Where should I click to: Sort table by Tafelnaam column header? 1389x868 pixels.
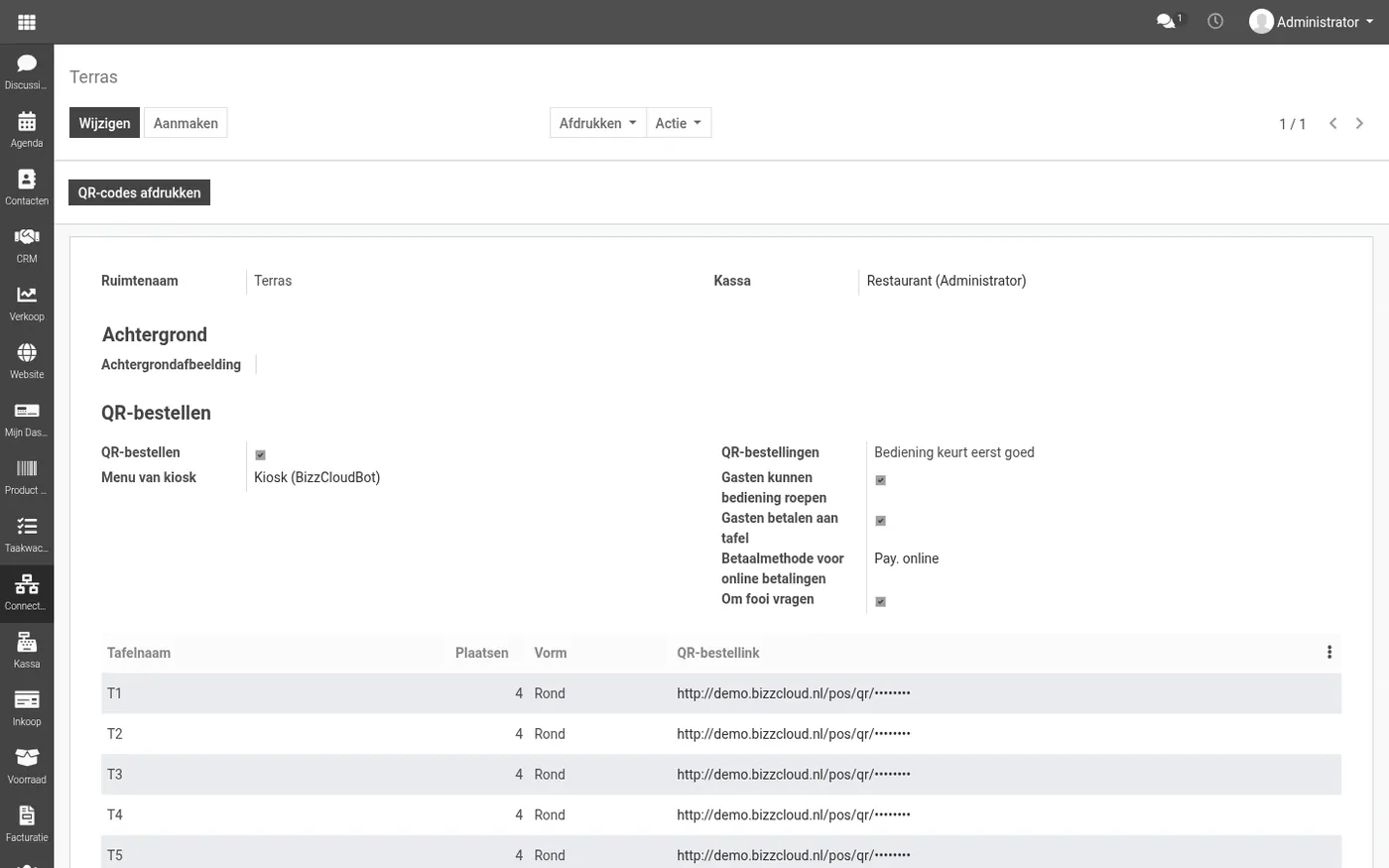pos(139,653)
